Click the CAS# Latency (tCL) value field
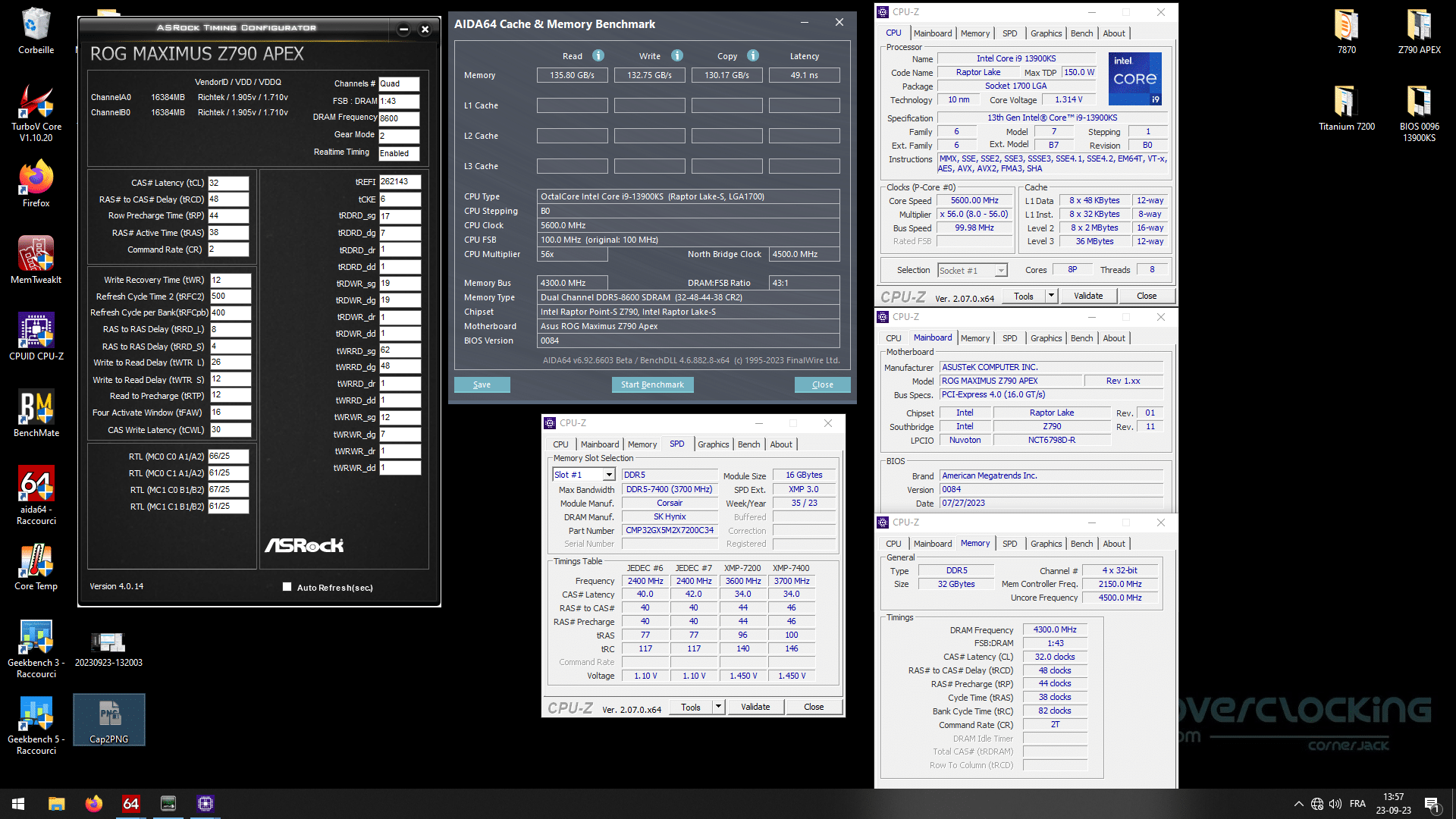 (228, 183)
